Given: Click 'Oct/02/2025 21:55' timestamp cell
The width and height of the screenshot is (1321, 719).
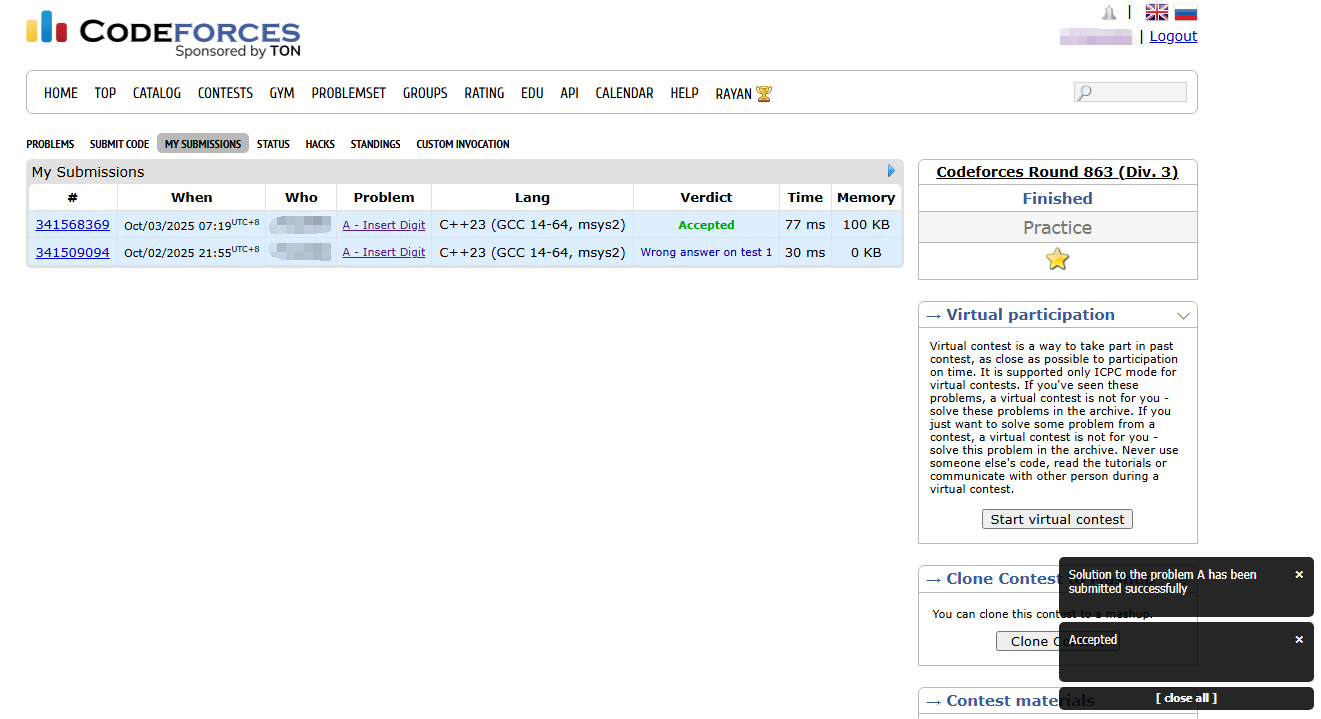Looking at the screenshot, I should (x=191, y=252).
